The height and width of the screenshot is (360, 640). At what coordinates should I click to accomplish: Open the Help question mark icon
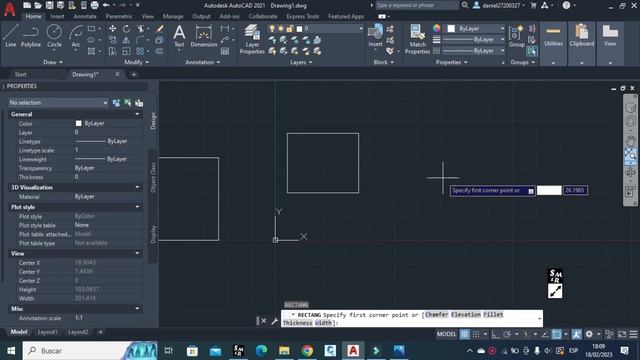tap(566, 5)
